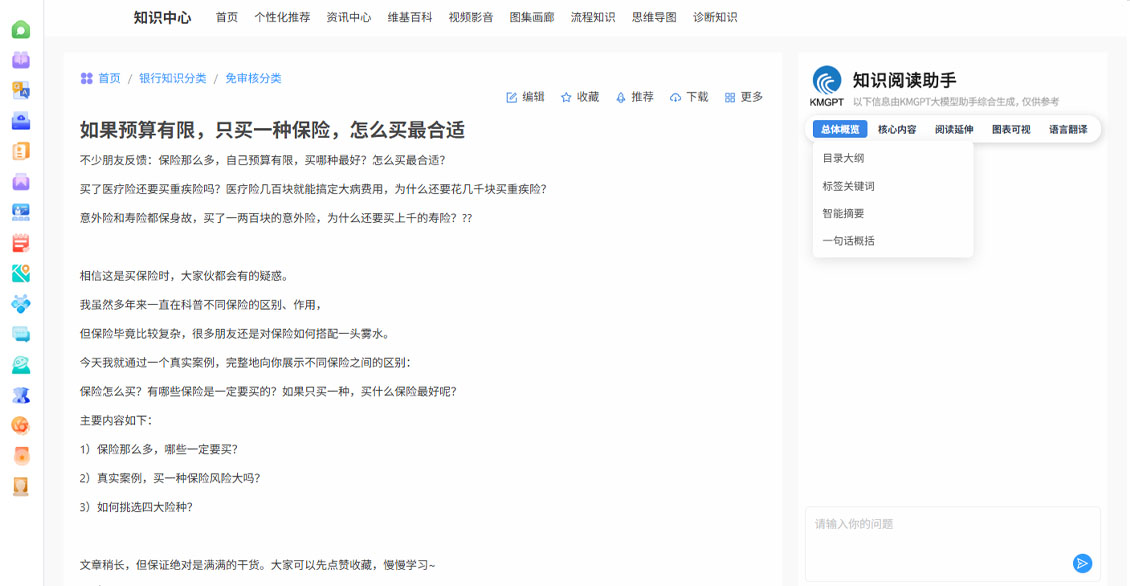
Task: Switch to 图表可视 assistant tab
Action: [1011, 130]
